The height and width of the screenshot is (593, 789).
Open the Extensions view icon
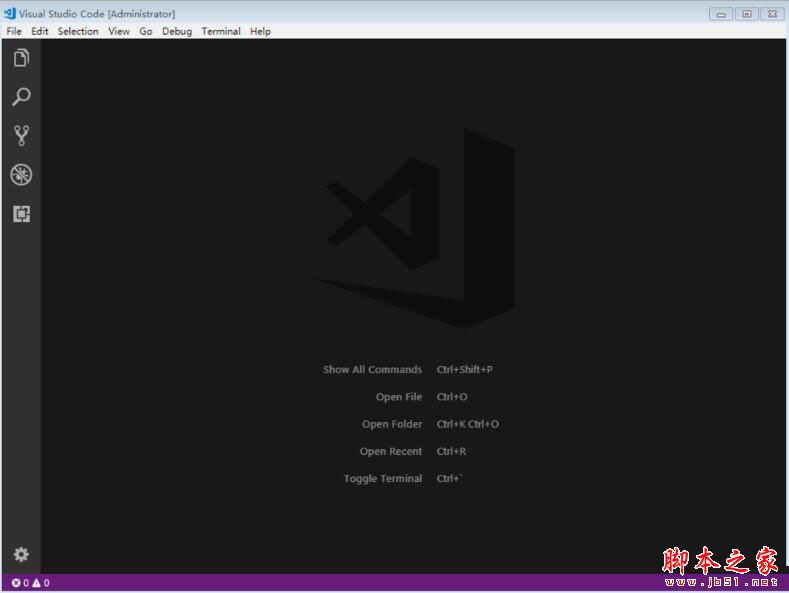point(21,214)
